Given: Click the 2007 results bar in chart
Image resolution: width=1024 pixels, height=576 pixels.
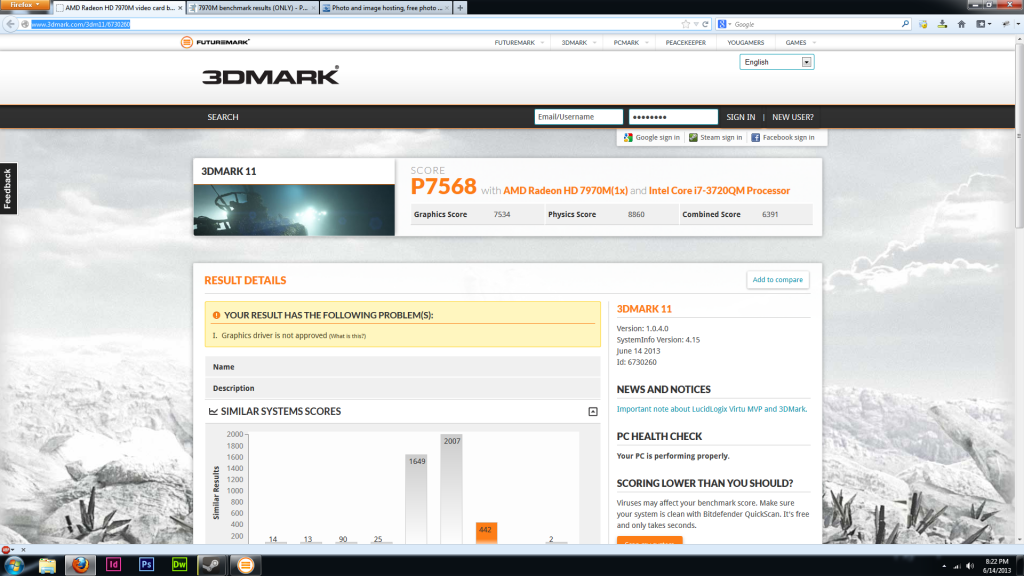Looking at the screenshot, I should click(x=451, y=489).
